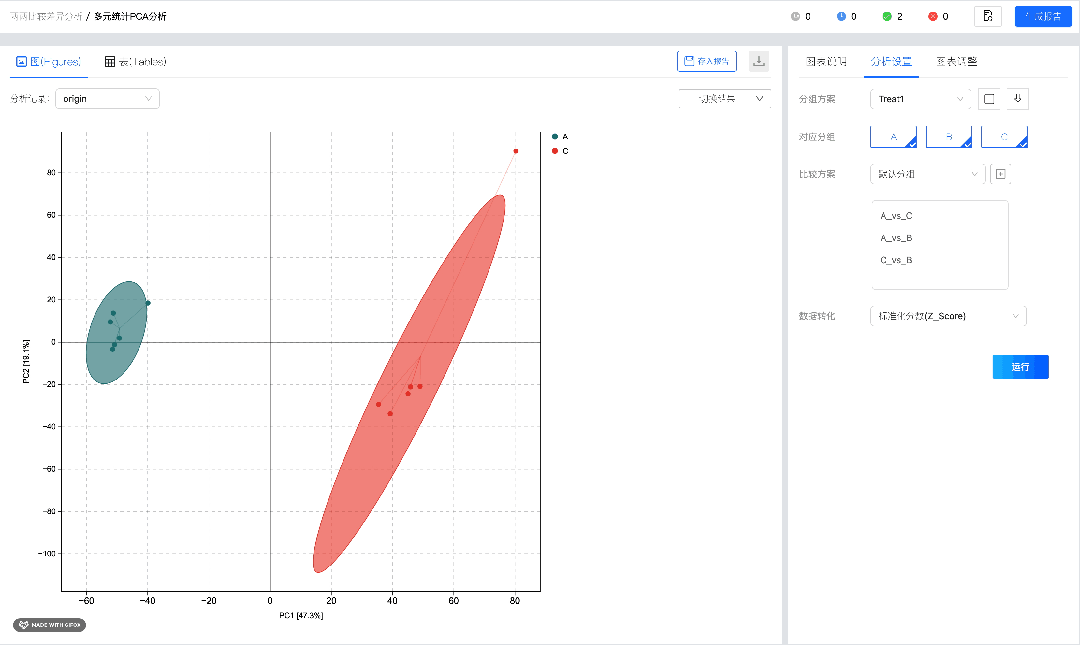Click the red failed tasks status icon
Viewport: 1081px width, 646px height.
pos(933,17)
